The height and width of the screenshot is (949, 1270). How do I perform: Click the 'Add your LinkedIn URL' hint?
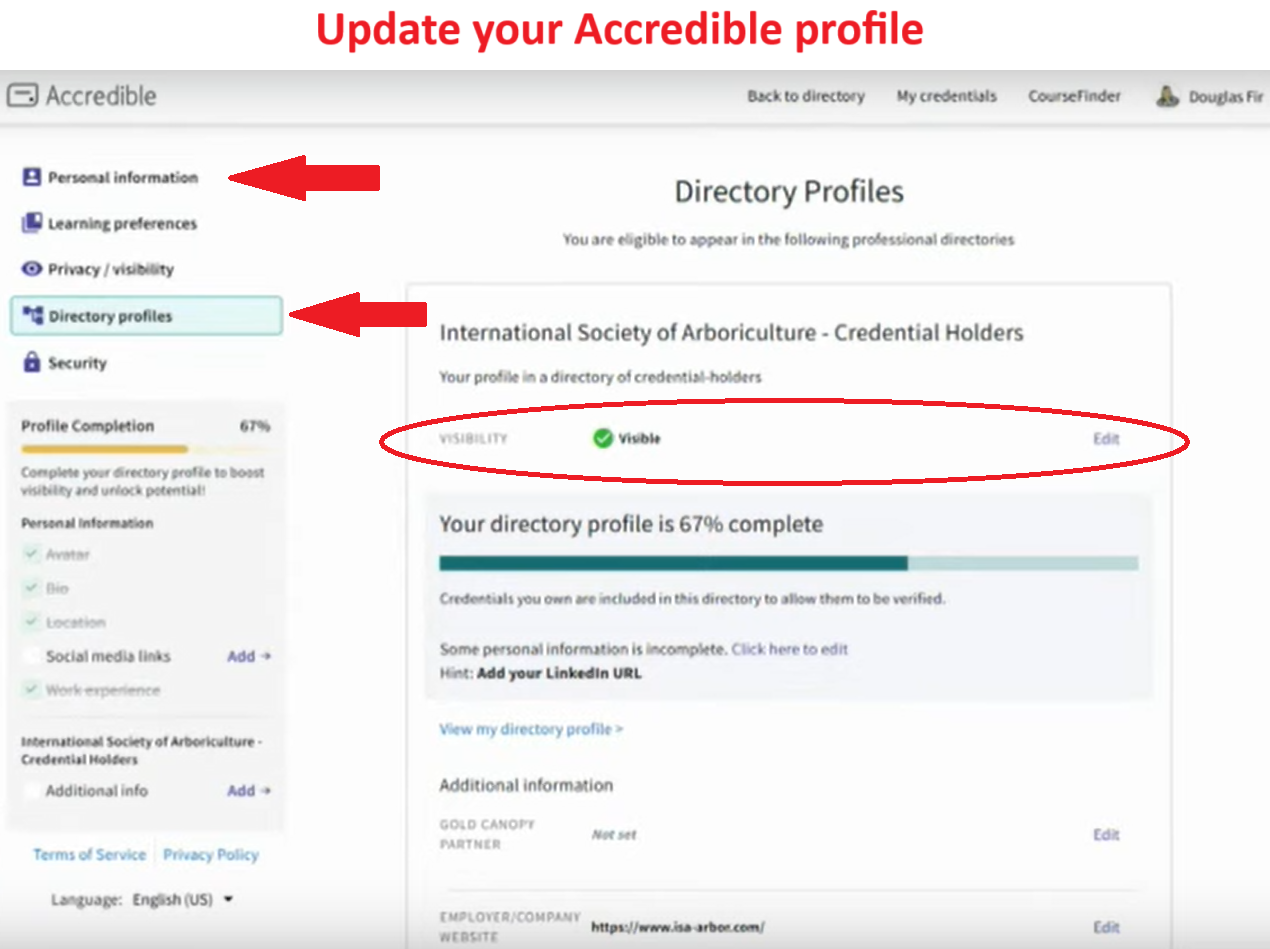pos(559,673)
